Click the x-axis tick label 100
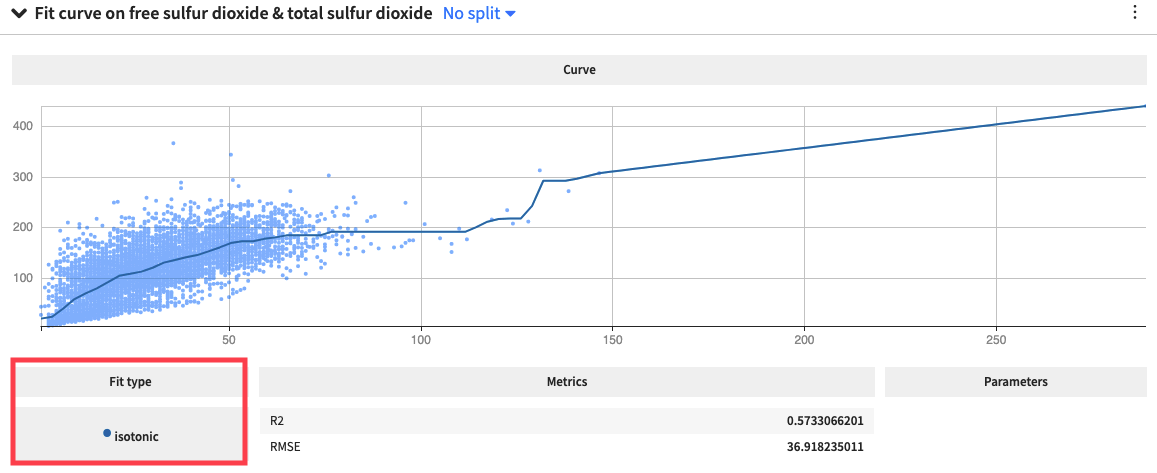Screen dimensions: 1157x473 421,340
